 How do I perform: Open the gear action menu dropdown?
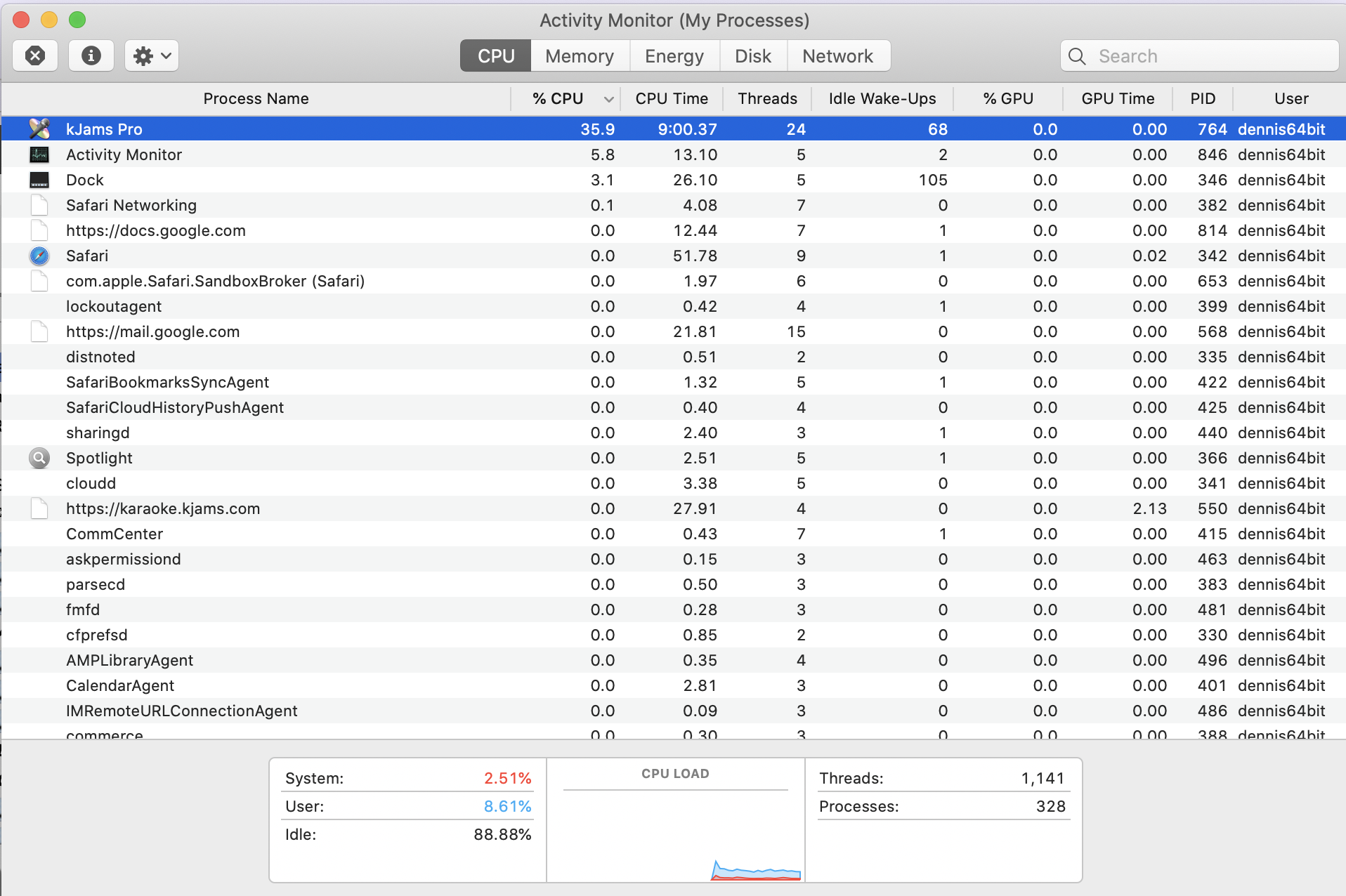[x=152, y=55]
